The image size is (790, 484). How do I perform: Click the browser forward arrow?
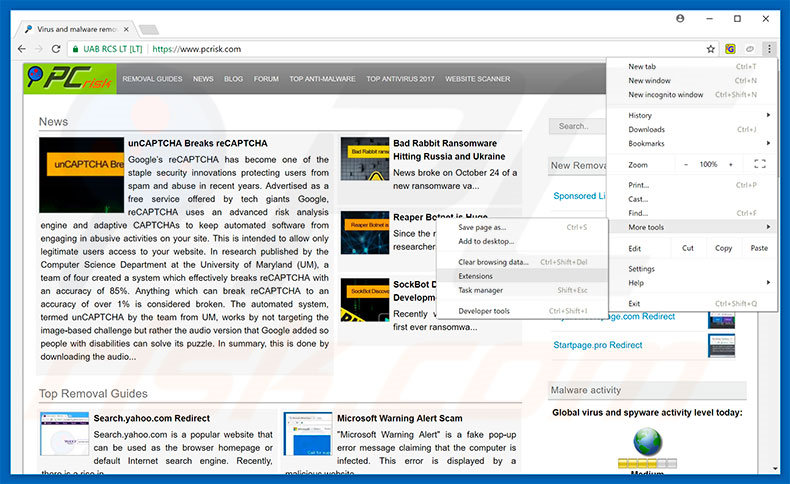tap(39, 49)
